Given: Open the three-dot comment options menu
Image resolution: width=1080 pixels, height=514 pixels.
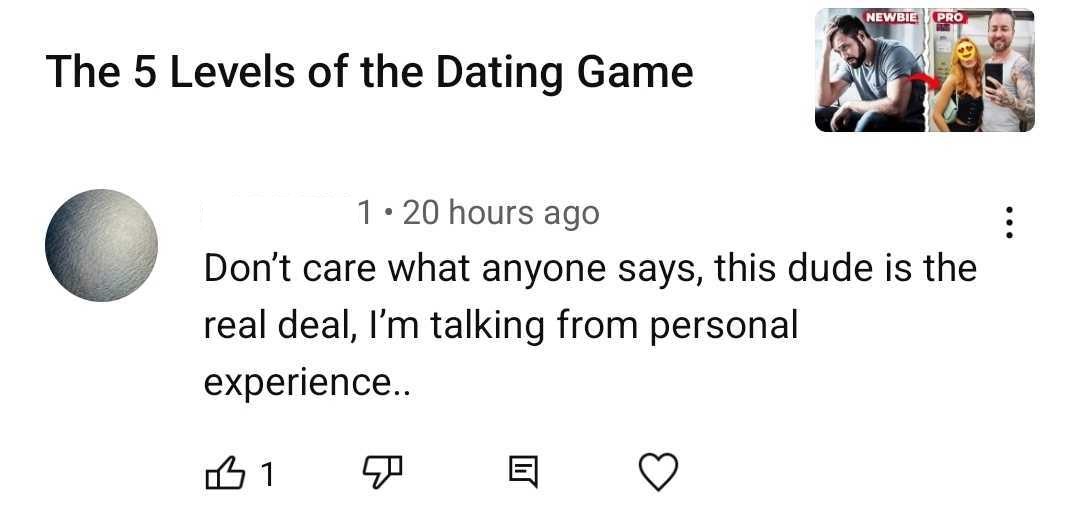Looking at the screenshot, I should point(1010,222).
